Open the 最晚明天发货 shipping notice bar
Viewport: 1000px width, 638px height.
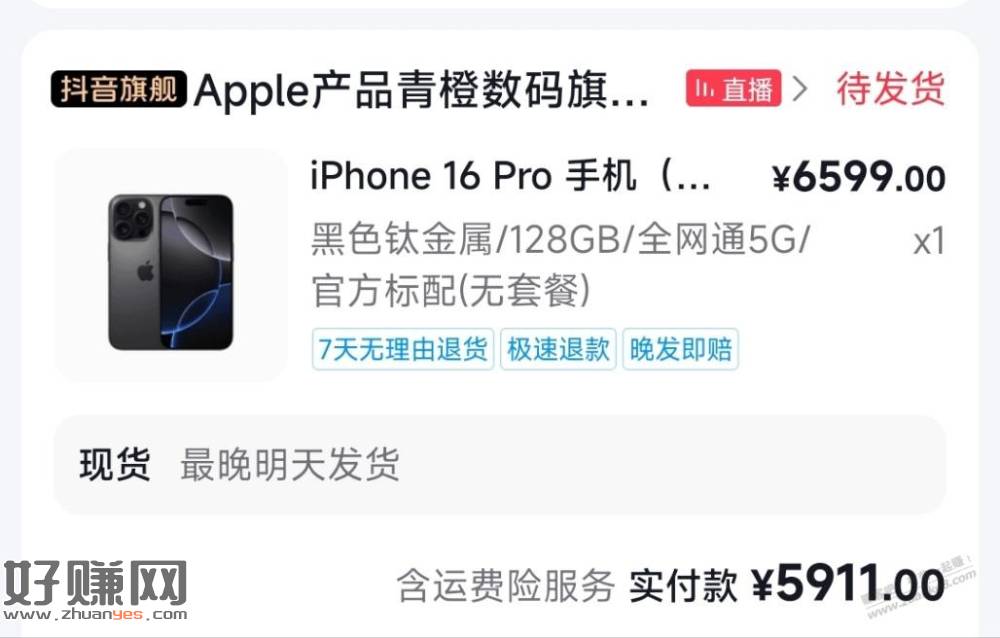pyautogui.click(x=500, y=464)
